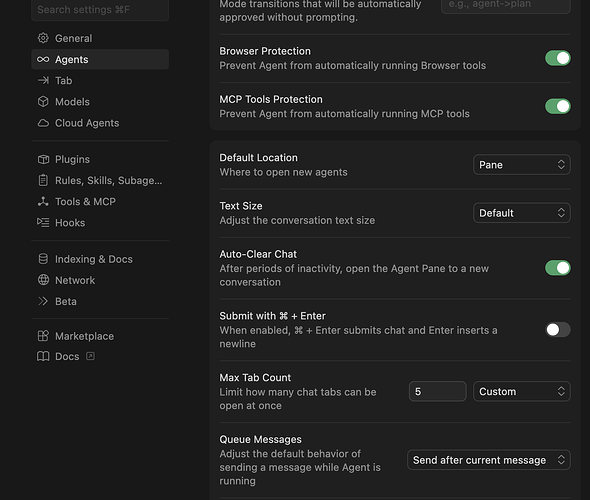Click "Adjust the conversation text size" description
590x500 pixels.
[297, 220]
